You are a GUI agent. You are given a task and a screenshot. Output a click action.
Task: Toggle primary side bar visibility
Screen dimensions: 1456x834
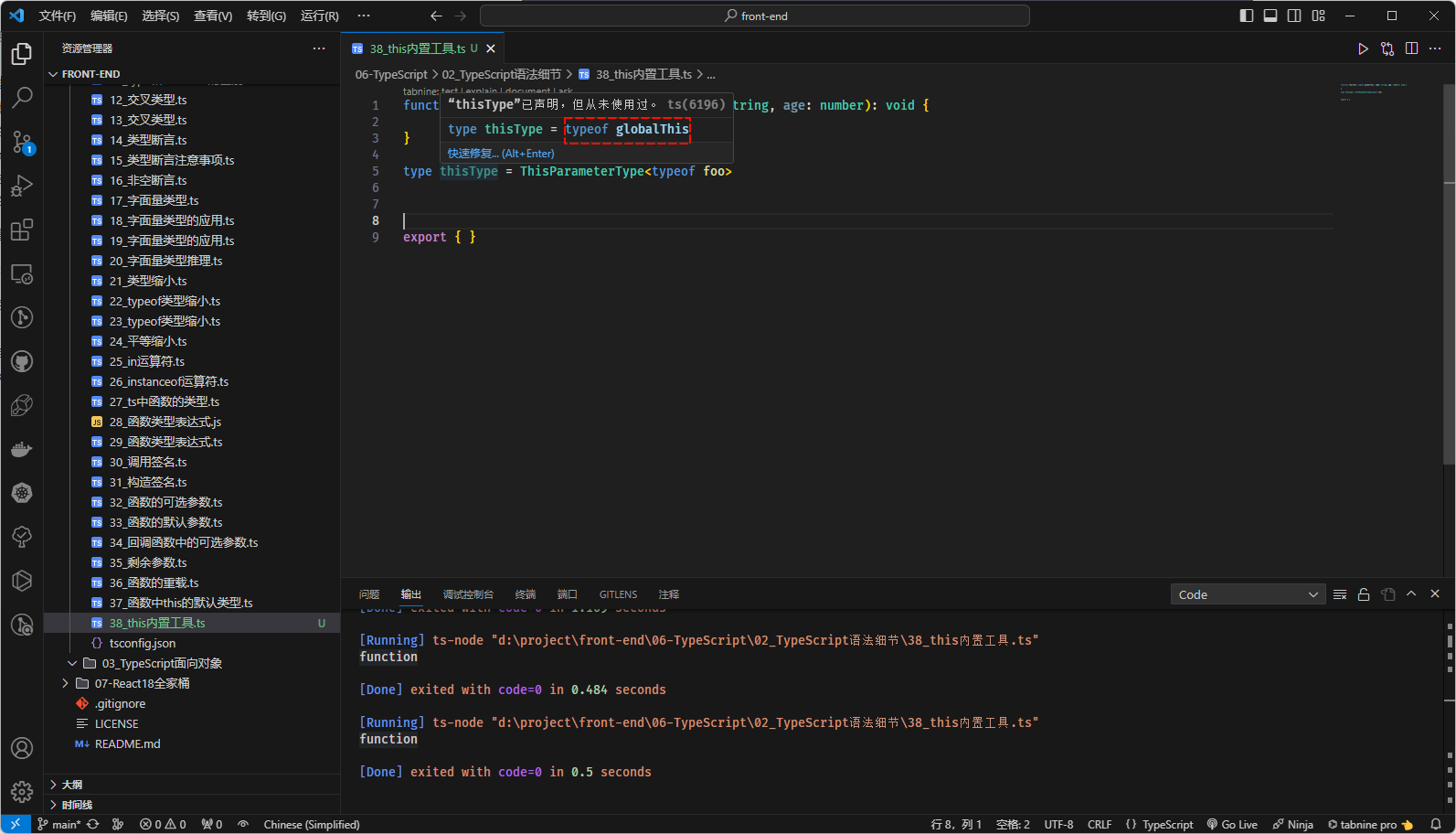[x=1247, y=16]
